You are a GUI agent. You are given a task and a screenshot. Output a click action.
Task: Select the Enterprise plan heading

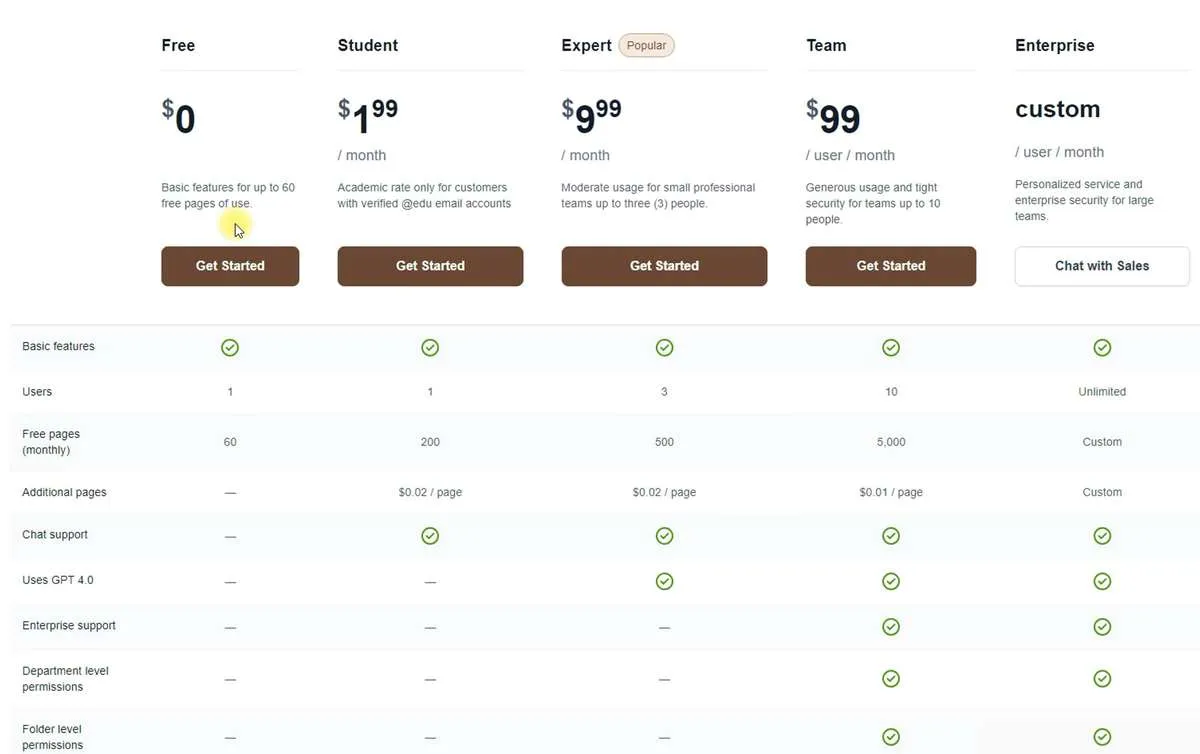coord(1054,45)
